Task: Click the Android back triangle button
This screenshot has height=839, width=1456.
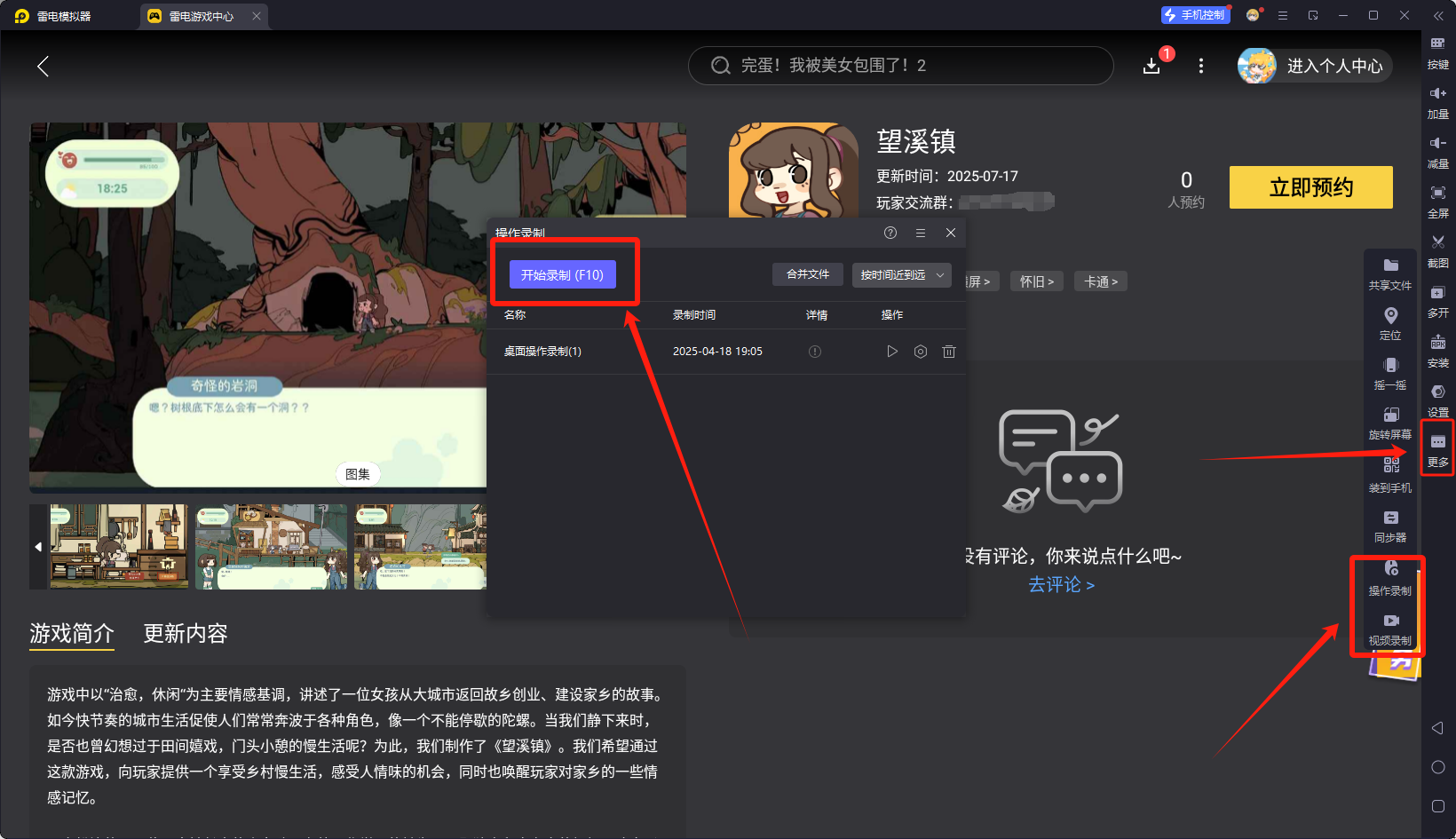Action: [1438, 728]
